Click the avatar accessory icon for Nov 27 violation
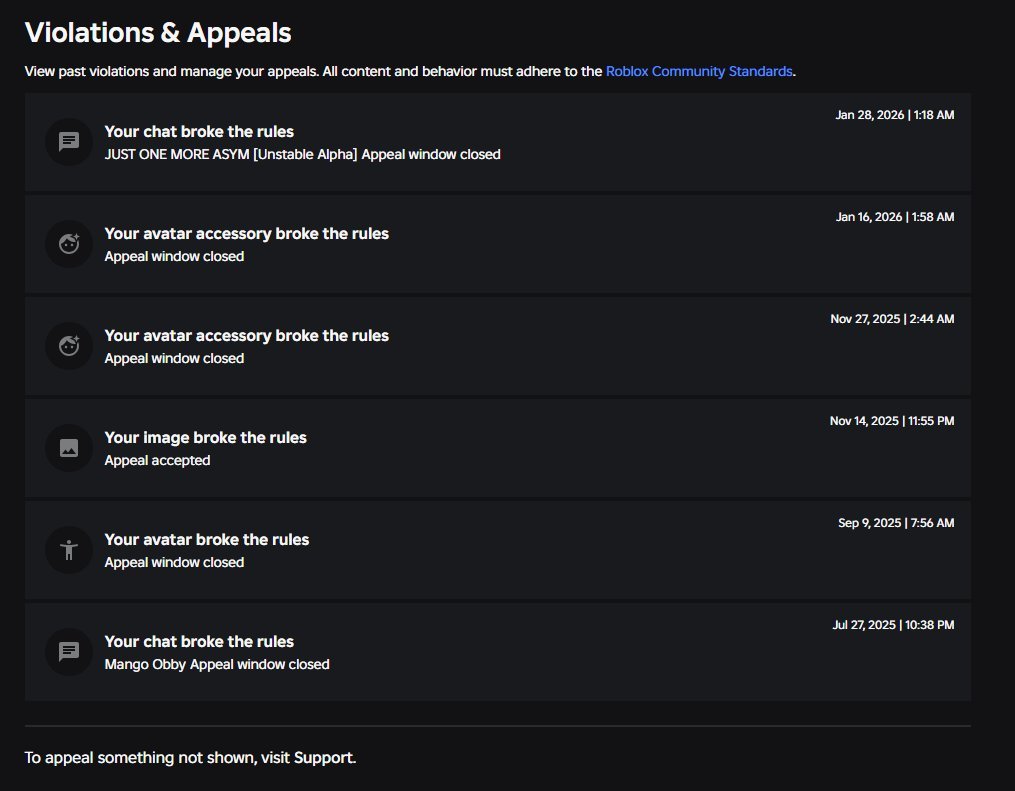This screenshot has width=1015, height=791. (69, 346)
